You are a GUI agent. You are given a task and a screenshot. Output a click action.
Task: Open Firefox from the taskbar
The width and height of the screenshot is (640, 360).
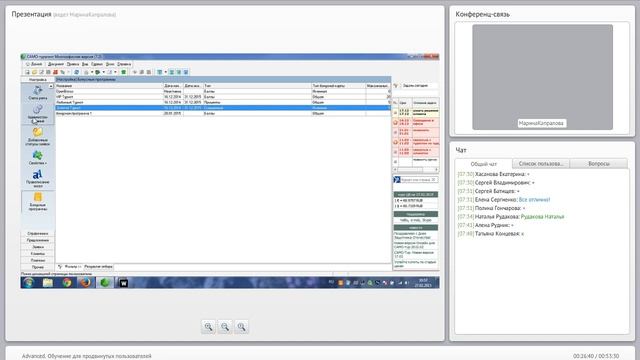85,282
